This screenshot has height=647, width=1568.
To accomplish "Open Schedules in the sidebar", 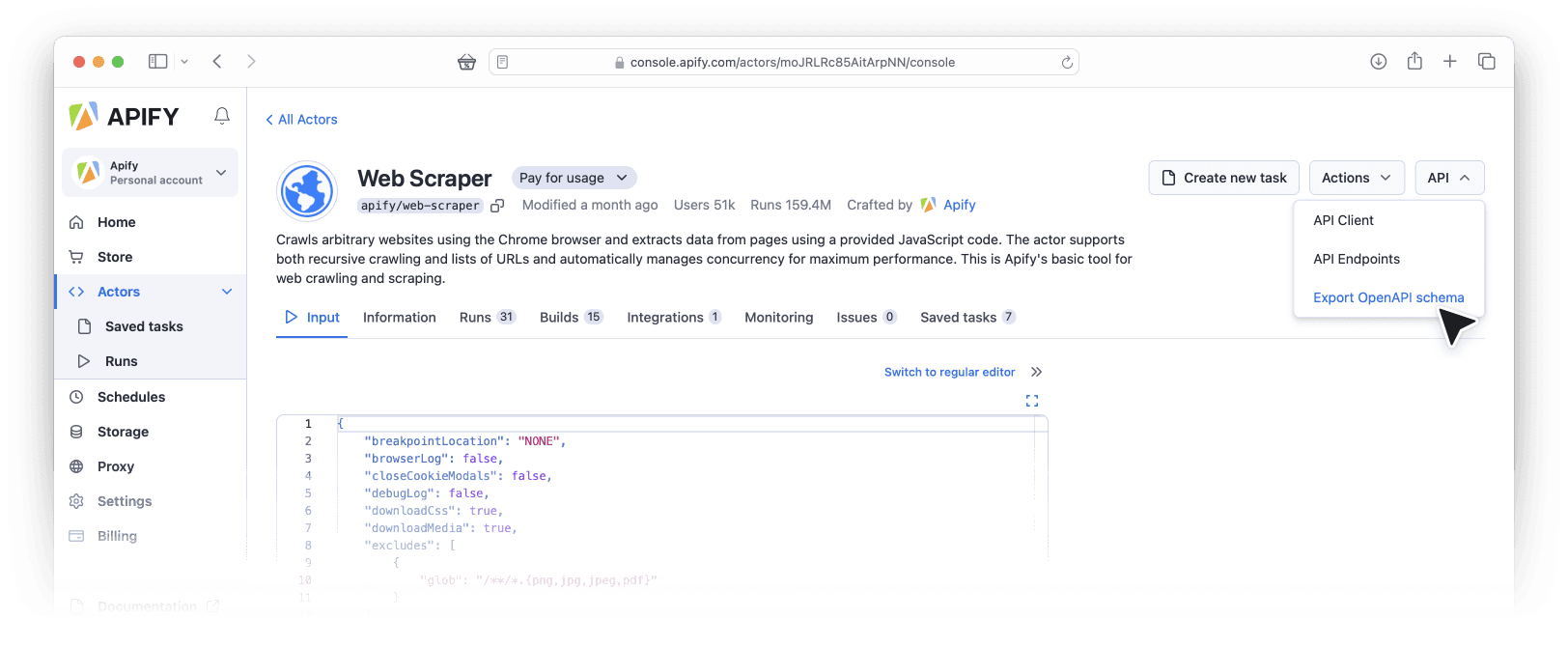I will pyautogui.click(x=151, y=397).
